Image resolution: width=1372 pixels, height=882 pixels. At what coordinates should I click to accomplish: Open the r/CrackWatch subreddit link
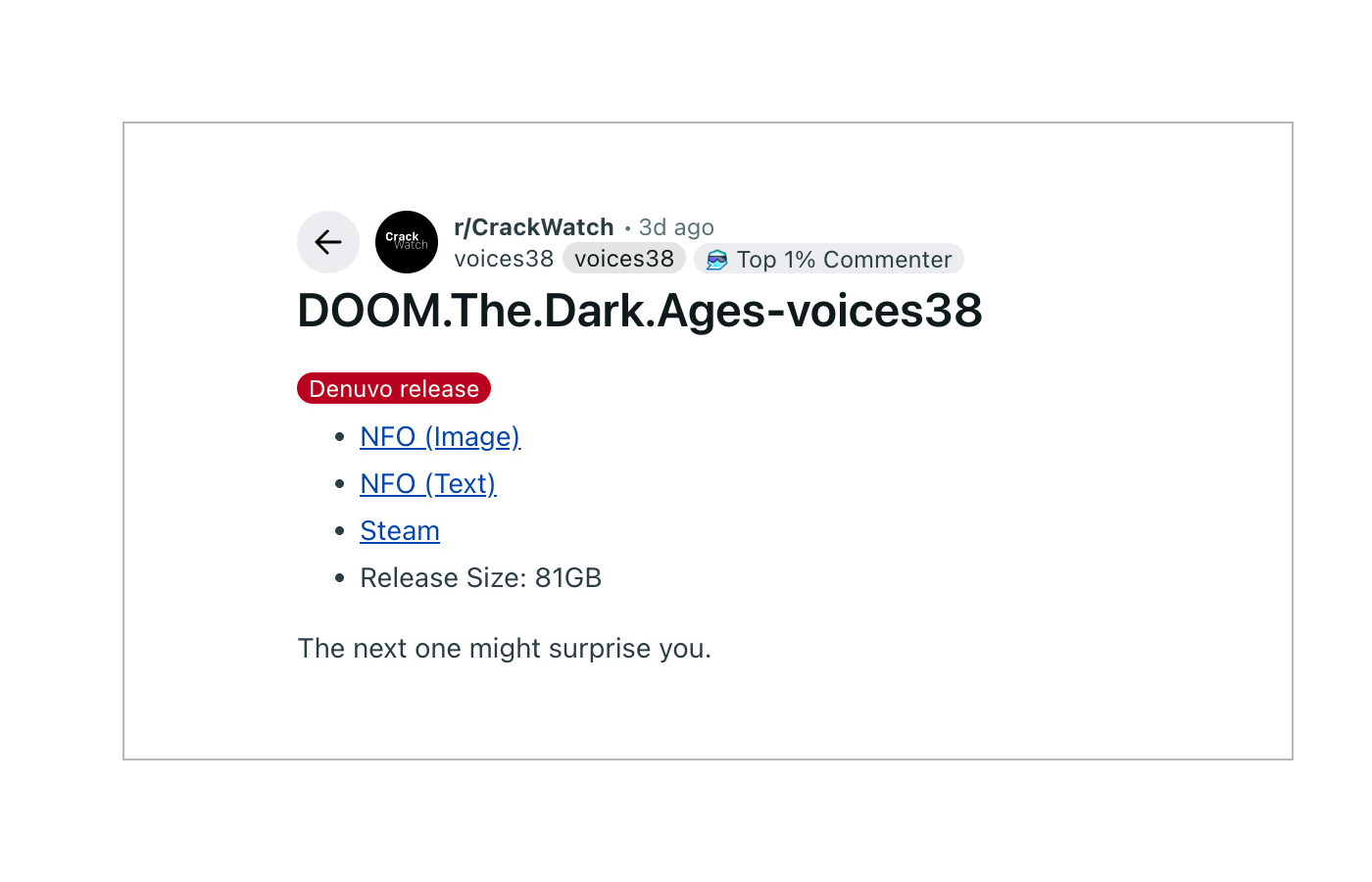534,227
